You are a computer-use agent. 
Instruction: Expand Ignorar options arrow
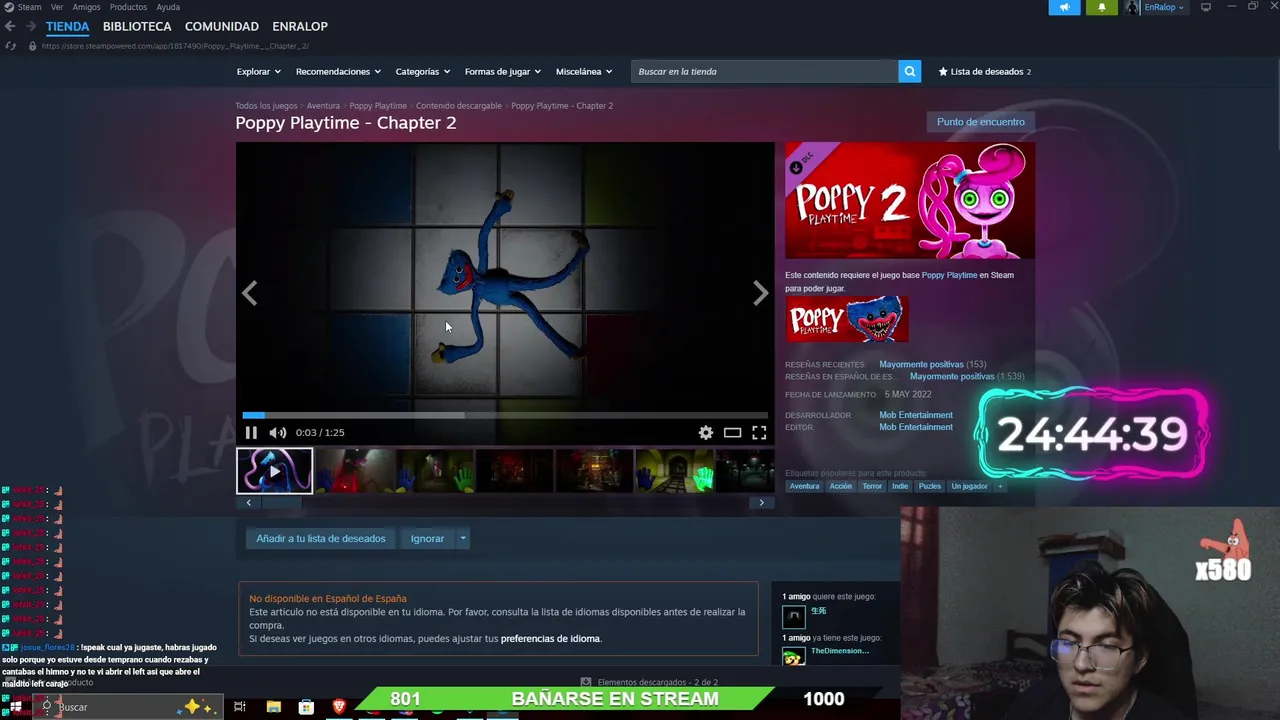(463, 538)
